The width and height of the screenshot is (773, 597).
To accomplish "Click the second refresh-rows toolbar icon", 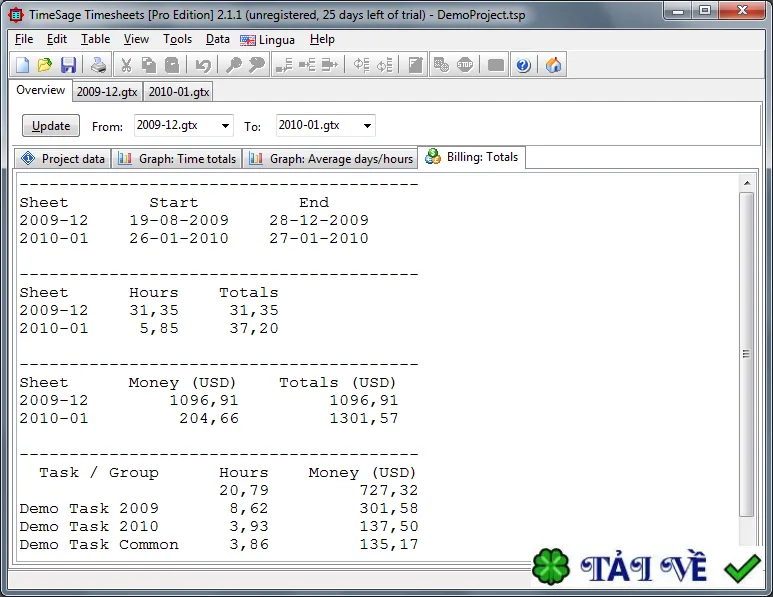I will (385, 65).
